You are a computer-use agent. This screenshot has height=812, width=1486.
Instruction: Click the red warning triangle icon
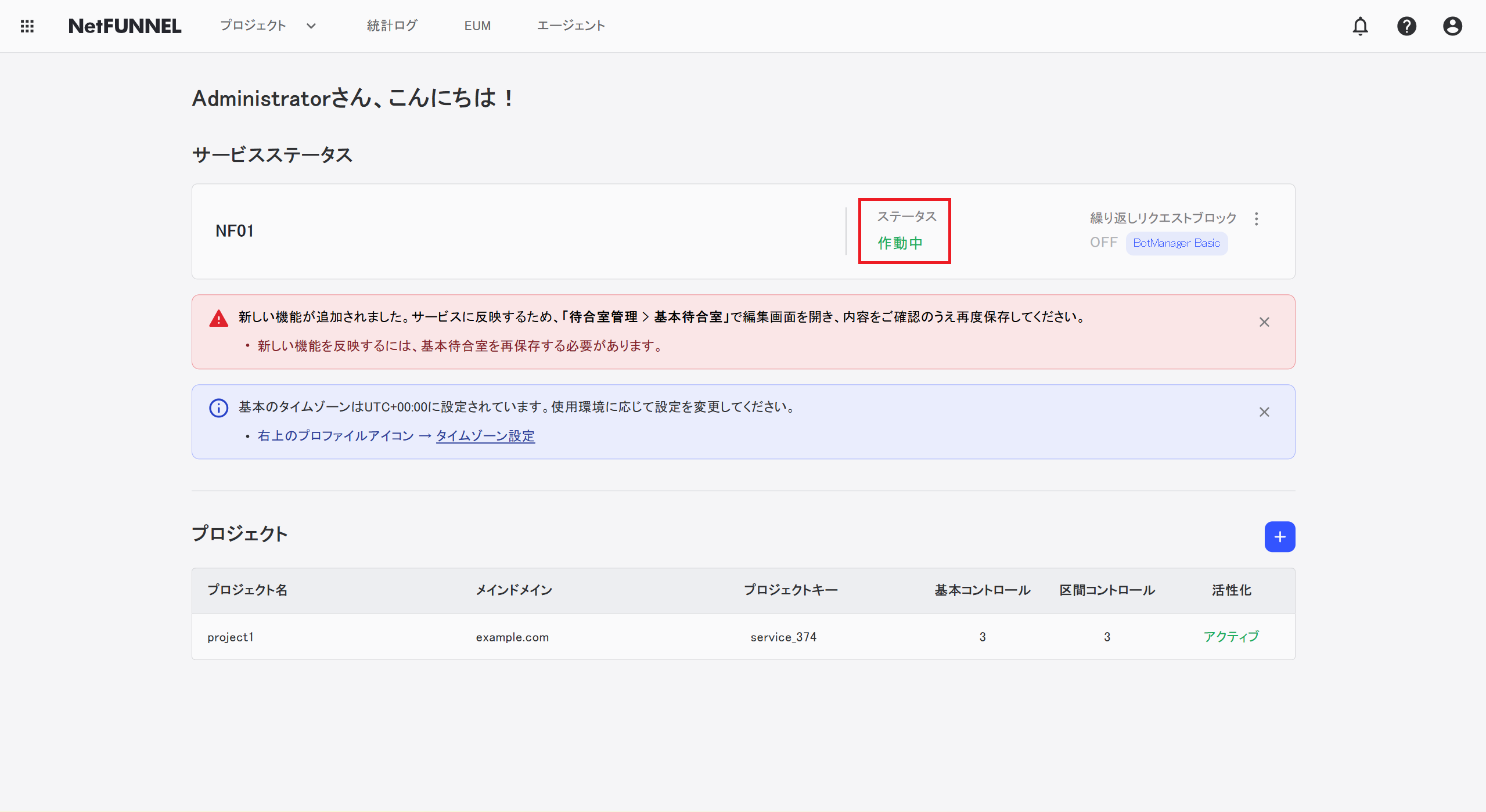218,318
